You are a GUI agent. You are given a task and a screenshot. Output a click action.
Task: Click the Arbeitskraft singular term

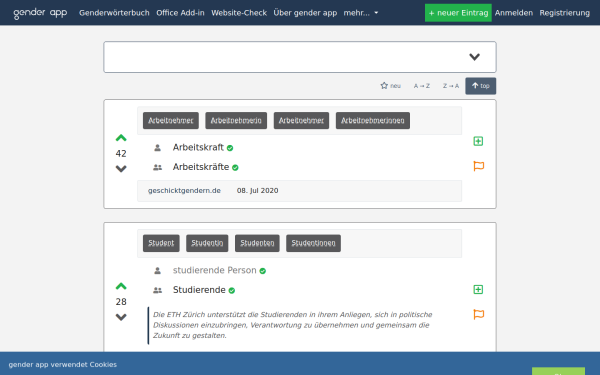point(198,147)
